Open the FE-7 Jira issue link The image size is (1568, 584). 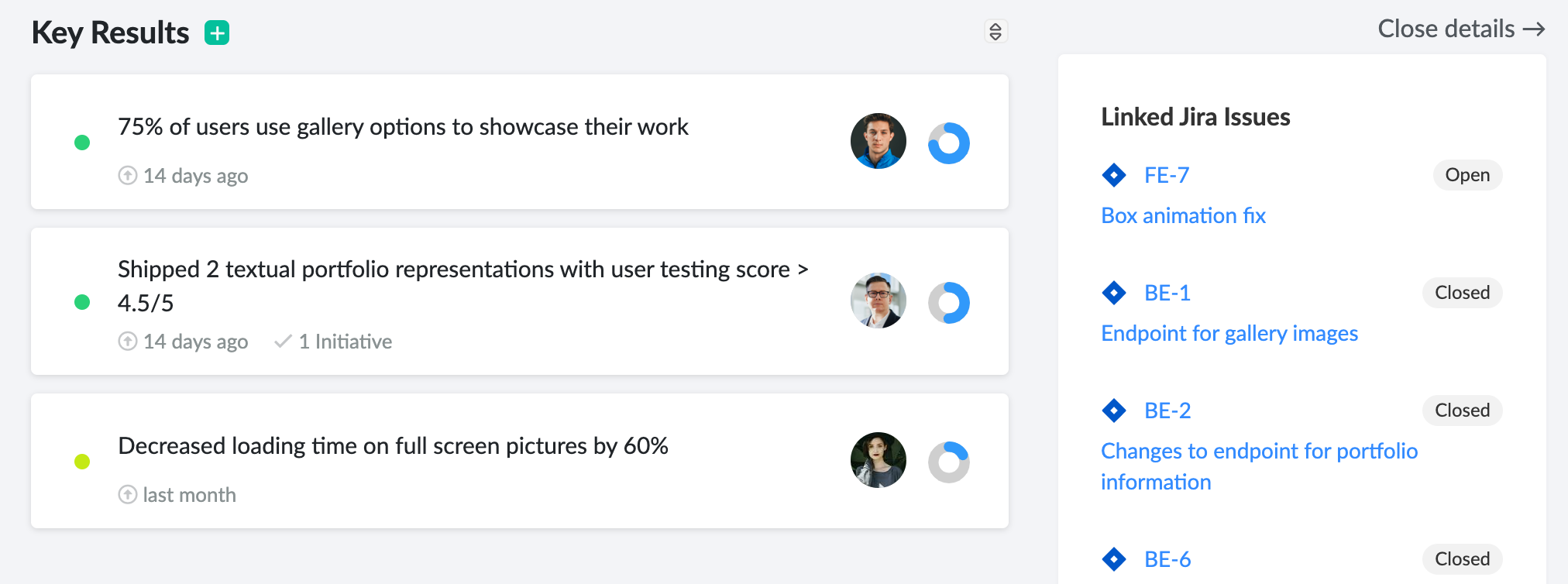point(1167,175)
